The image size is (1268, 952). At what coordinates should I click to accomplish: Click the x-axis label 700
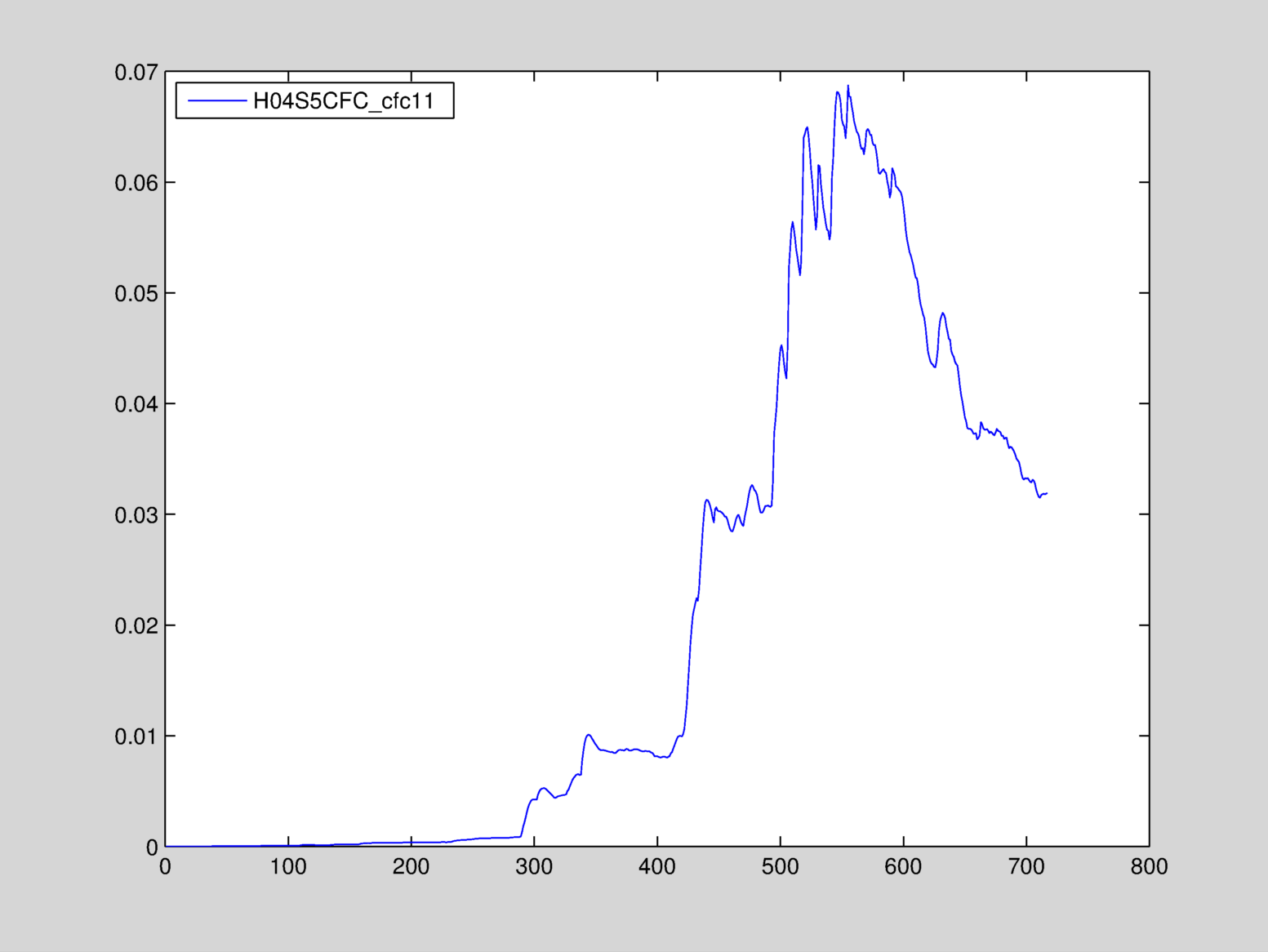click(1026, 867)
